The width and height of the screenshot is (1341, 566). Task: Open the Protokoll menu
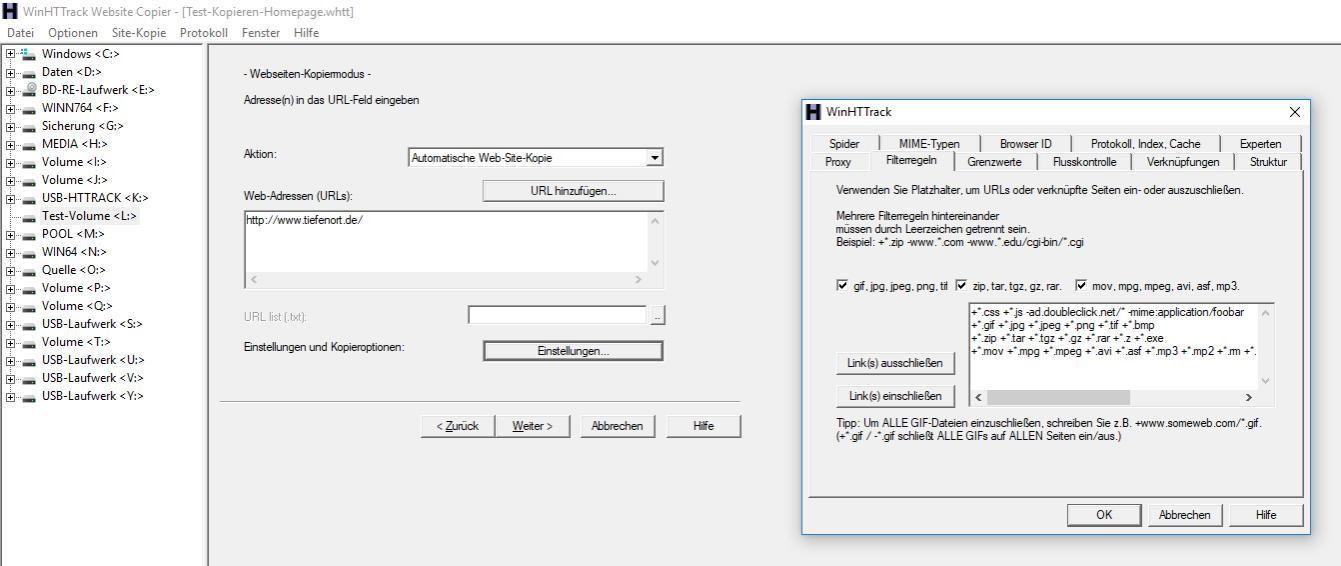pyautogui.click(x=204, y=33)
